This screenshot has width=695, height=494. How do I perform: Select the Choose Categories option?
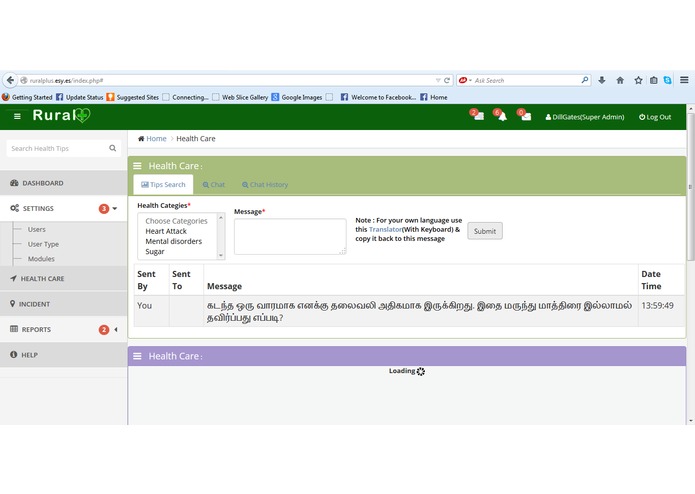[x=176, y=221]
